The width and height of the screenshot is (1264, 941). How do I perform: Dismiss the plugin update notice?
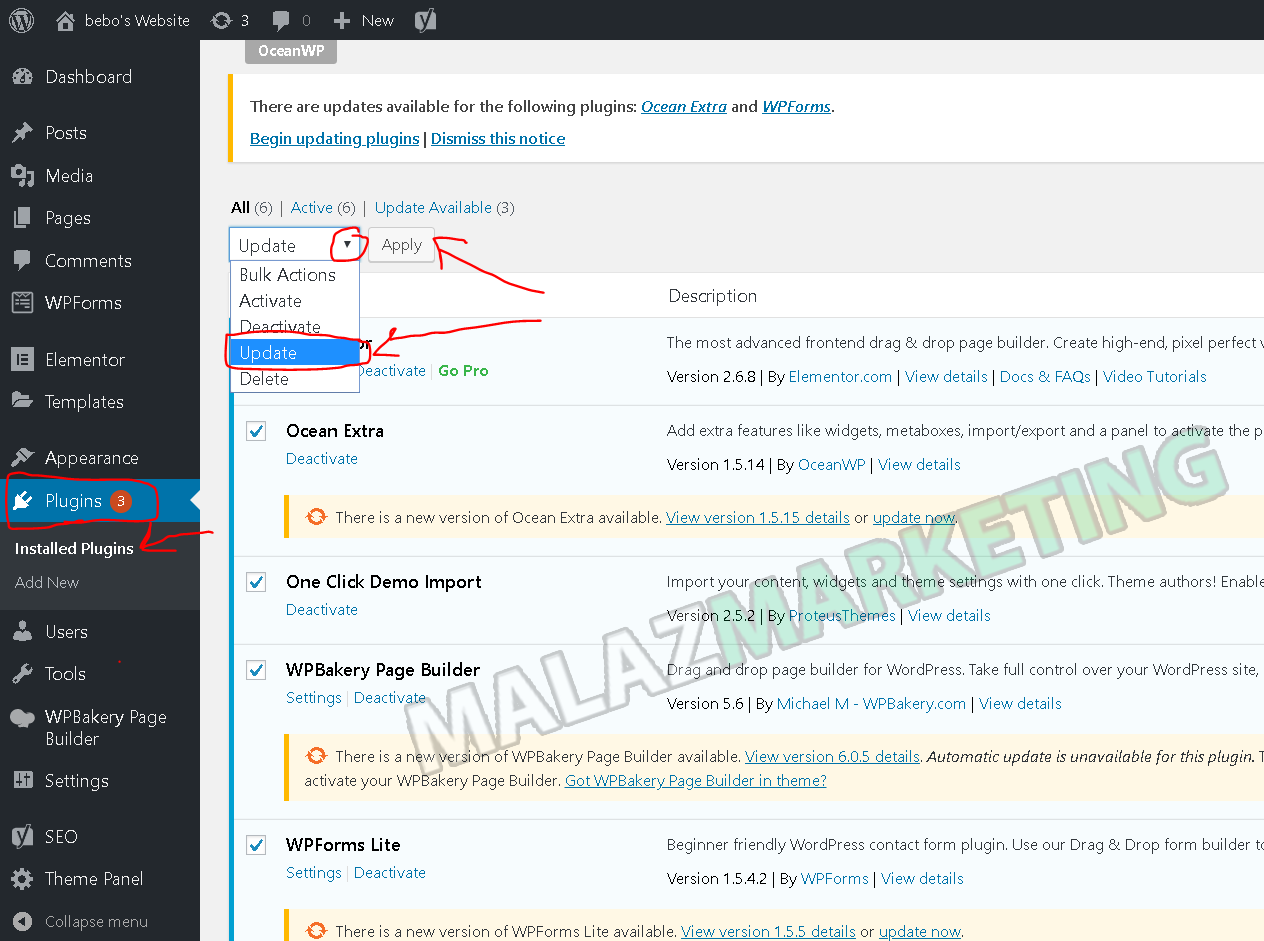pos(497,139)
